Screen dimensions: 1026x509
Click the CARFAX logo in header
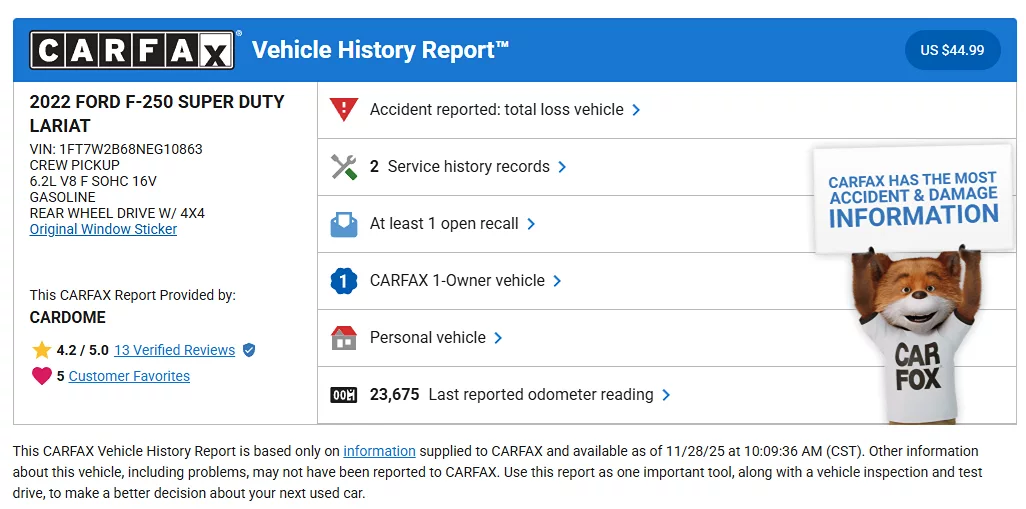133,50
